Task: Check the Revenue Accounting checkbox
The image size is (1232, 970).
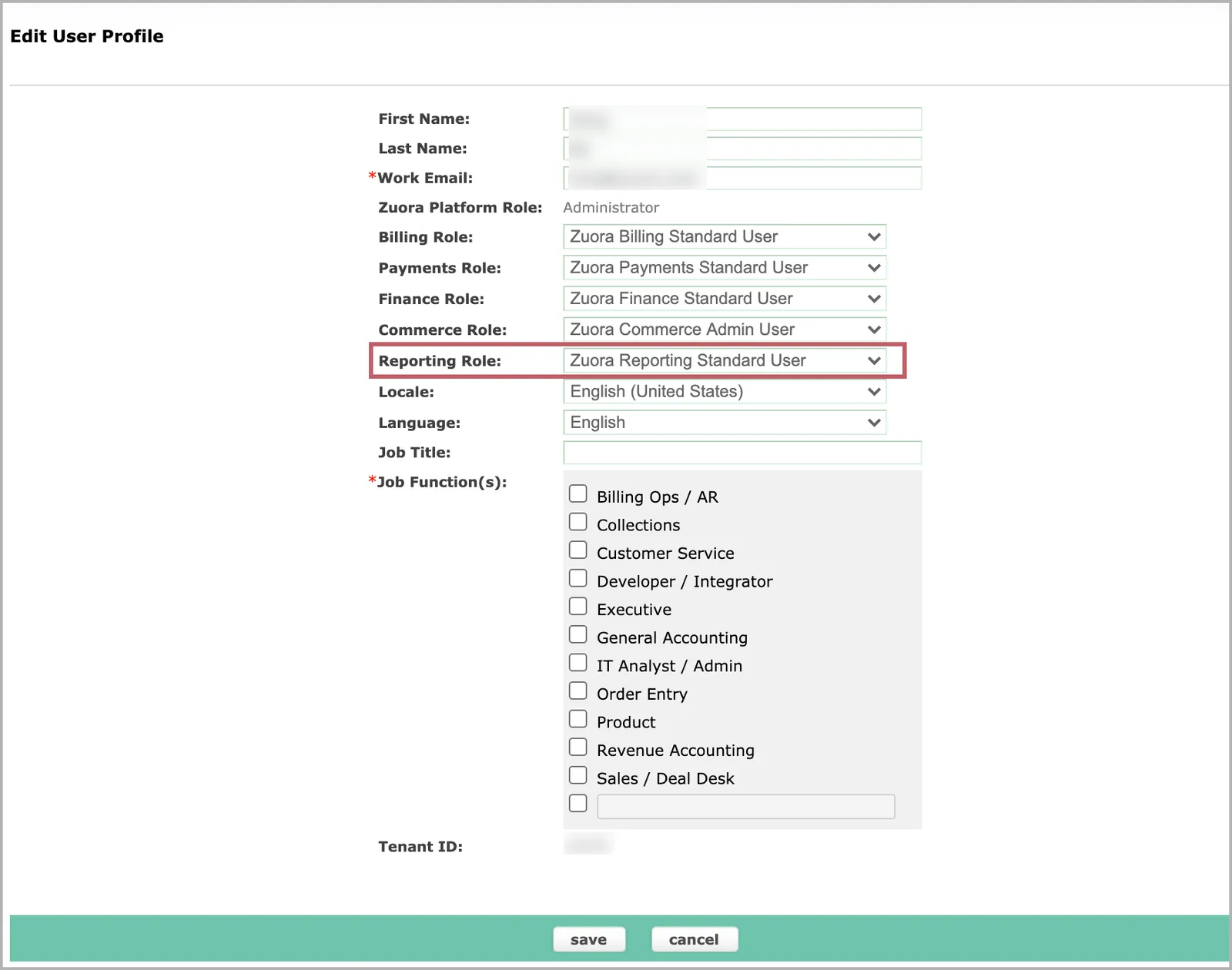Action: 578,748
